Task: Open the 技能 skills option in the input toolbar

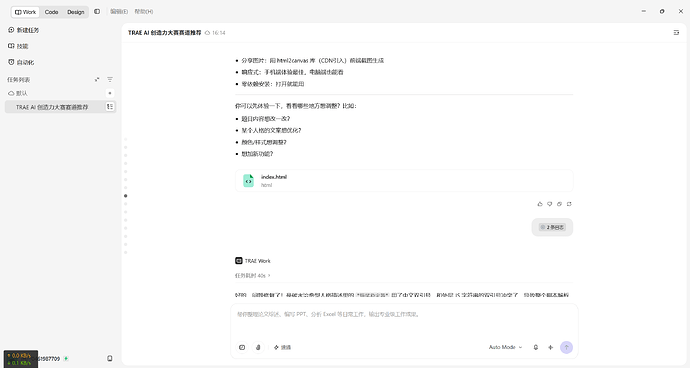Action: pos(282,347)
